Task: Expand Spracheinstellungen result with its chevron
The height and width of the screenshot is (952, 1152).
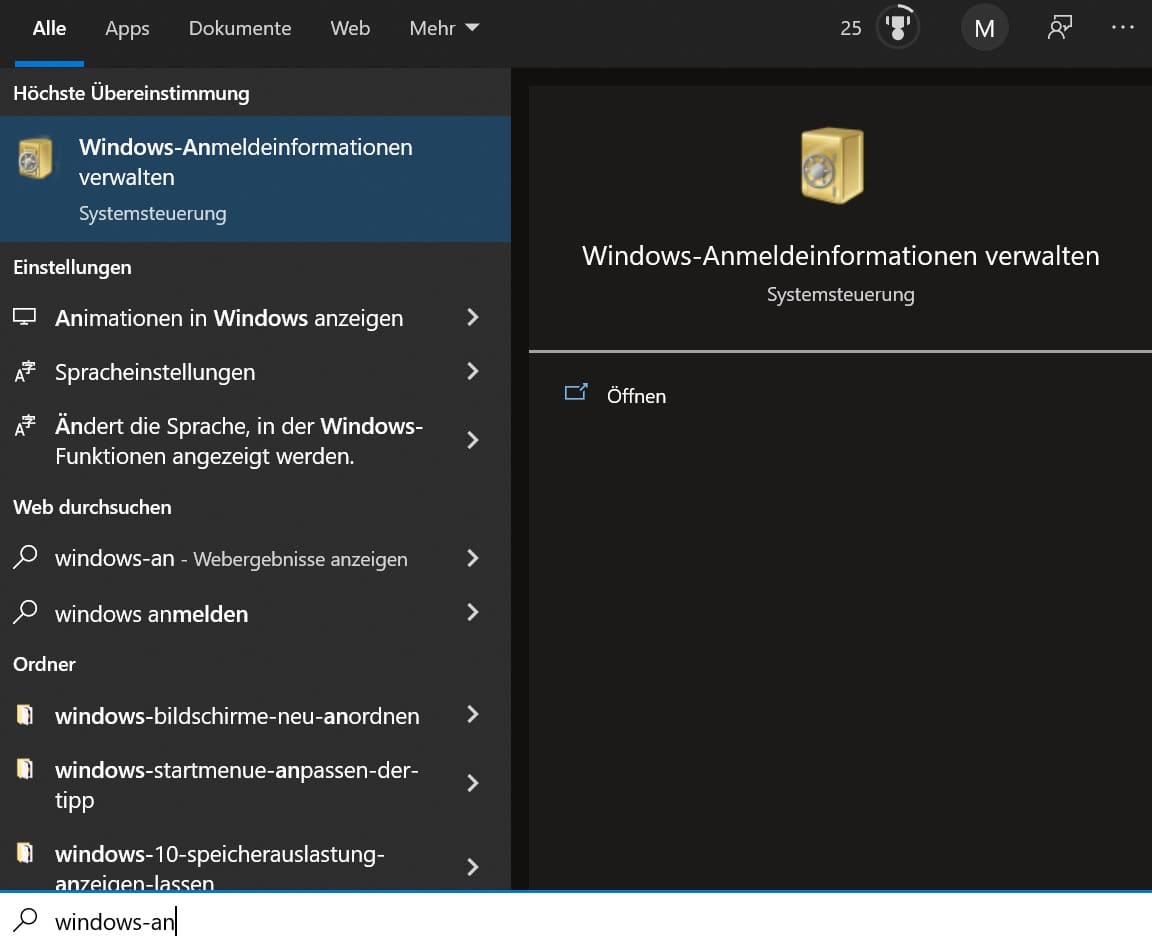Action: point(472,372)
